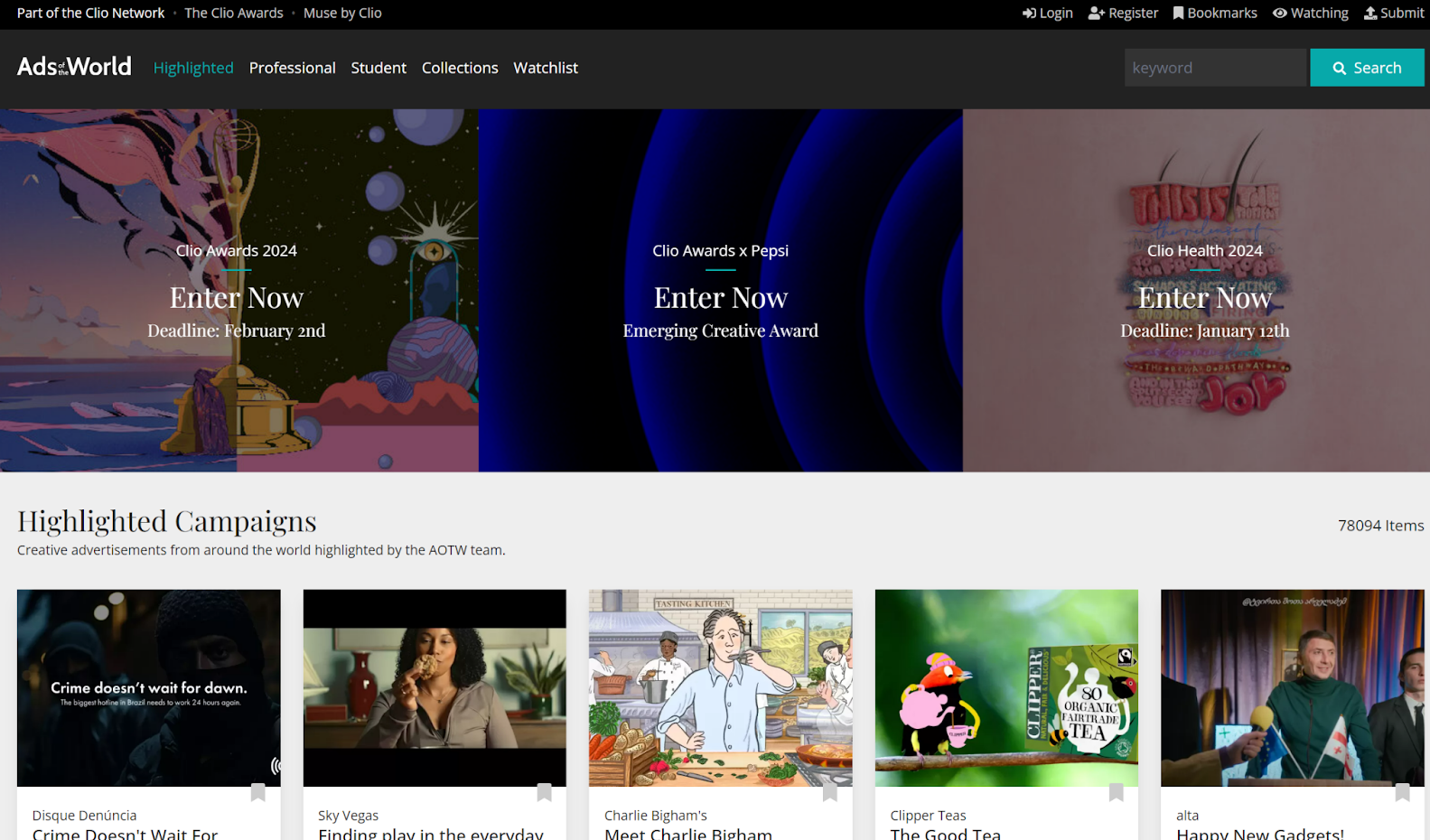Open Clio Health 2024 Enter Now banner
Viewport: 1430px width, 840px height.
1196,291
